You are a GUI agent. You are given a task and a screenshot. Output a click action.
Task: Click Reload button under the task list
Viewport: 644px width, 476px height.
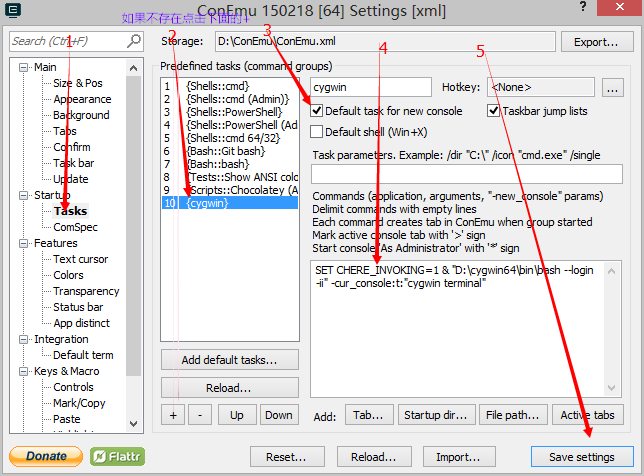click(x=230, y=388)
